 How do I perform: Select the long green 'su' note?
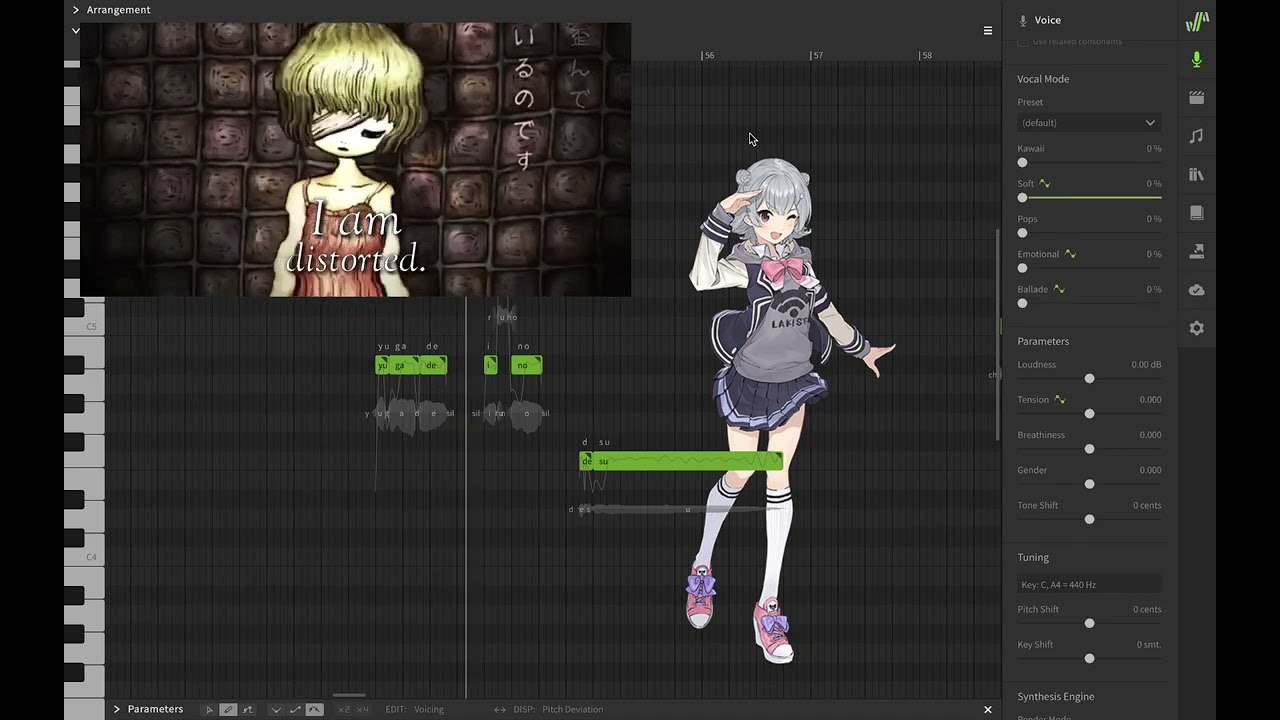pos(688,461)
